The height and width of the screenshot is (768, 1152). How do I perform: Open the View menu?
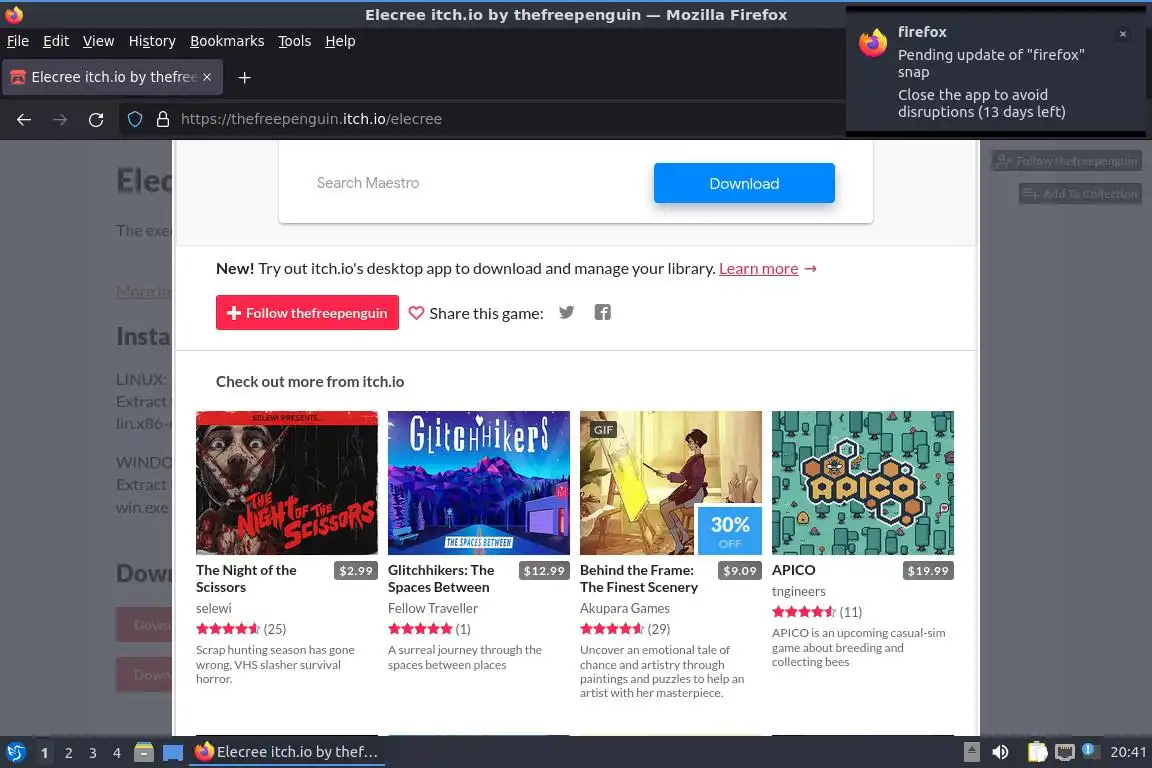point(98,41)
